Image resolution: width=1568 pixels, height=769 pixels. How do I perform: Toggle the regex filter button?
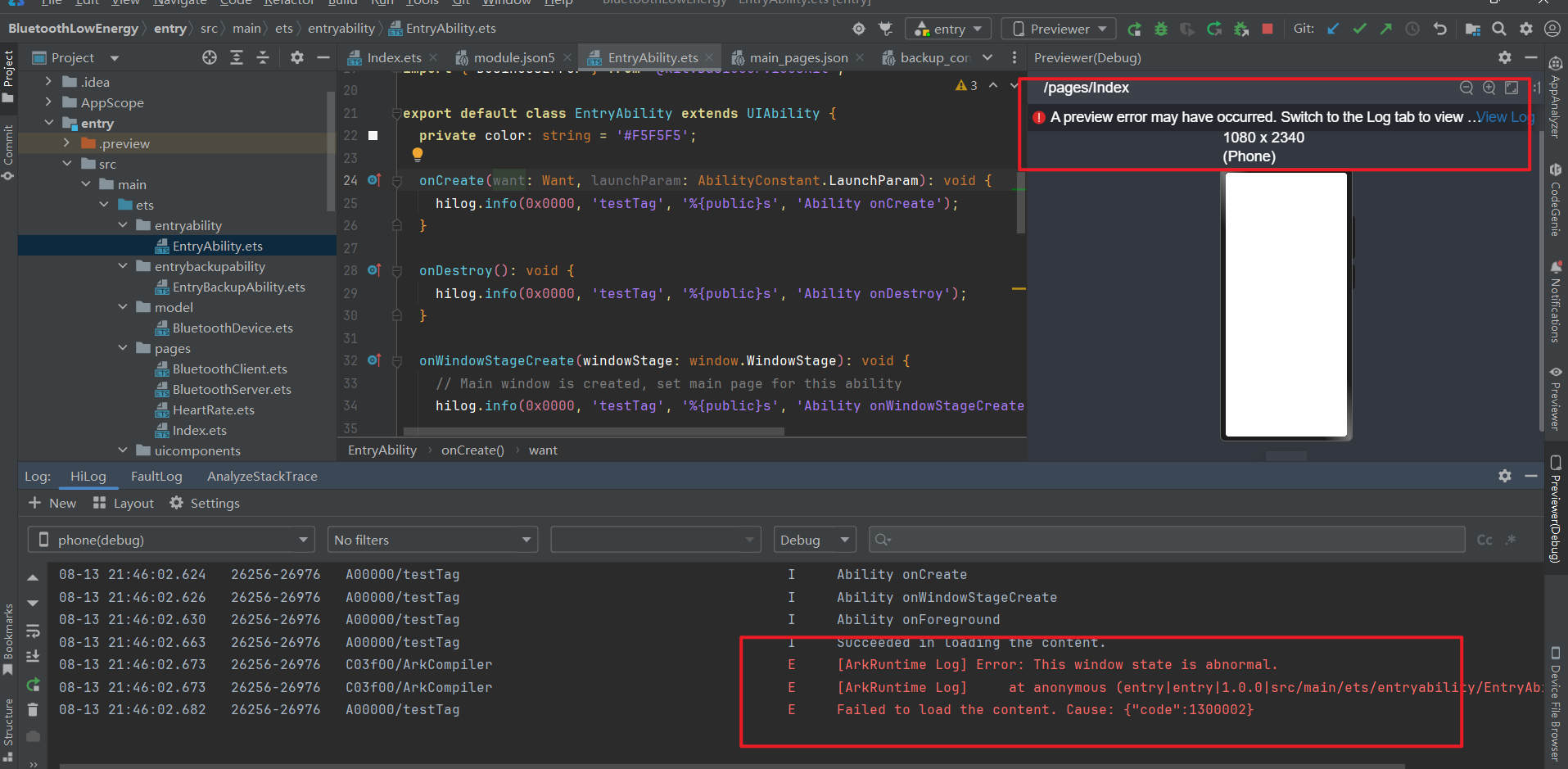coord(1512,540)
